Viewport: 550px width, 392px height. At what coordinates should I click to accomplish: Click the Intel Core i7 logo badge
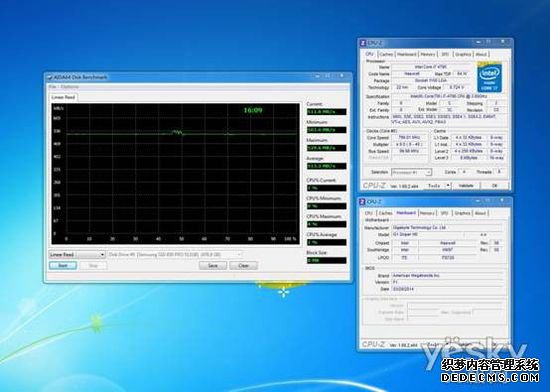(x=489, y=78)
